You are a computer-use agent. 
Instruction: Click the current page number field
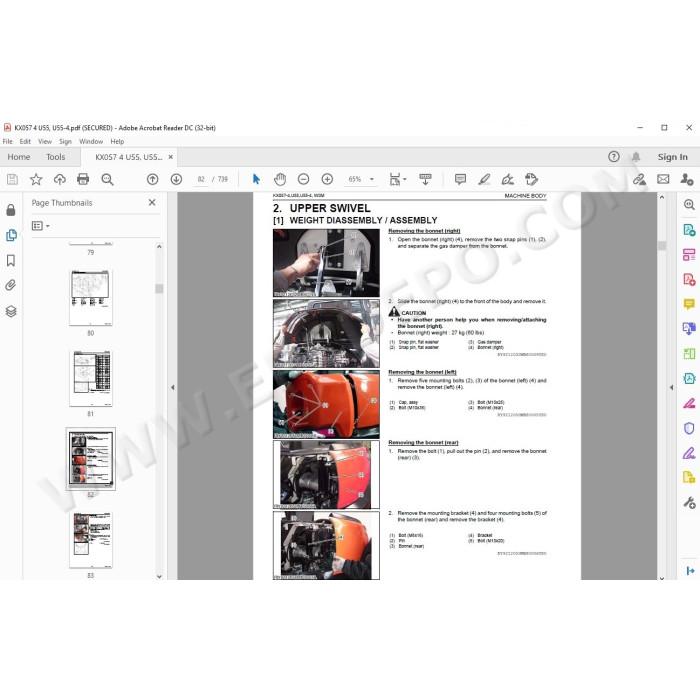point(201,179)
